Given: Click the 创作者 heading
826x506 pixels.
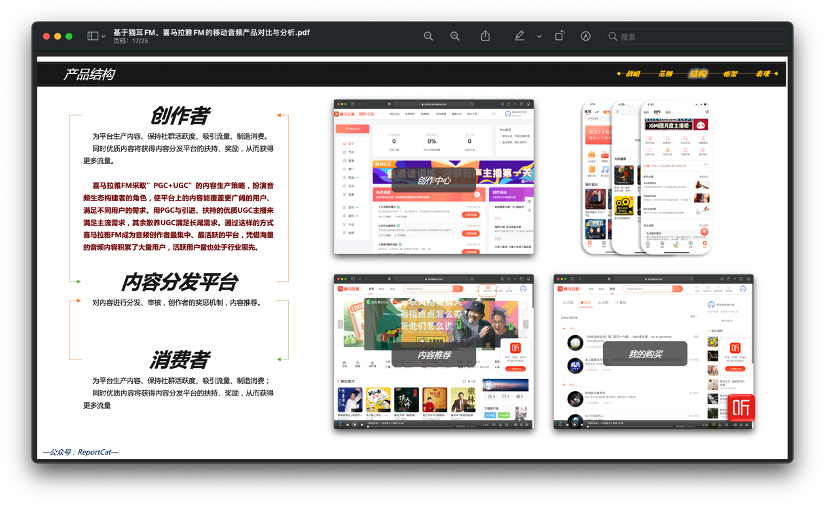Looking at the screenshot, I should 180,116.
